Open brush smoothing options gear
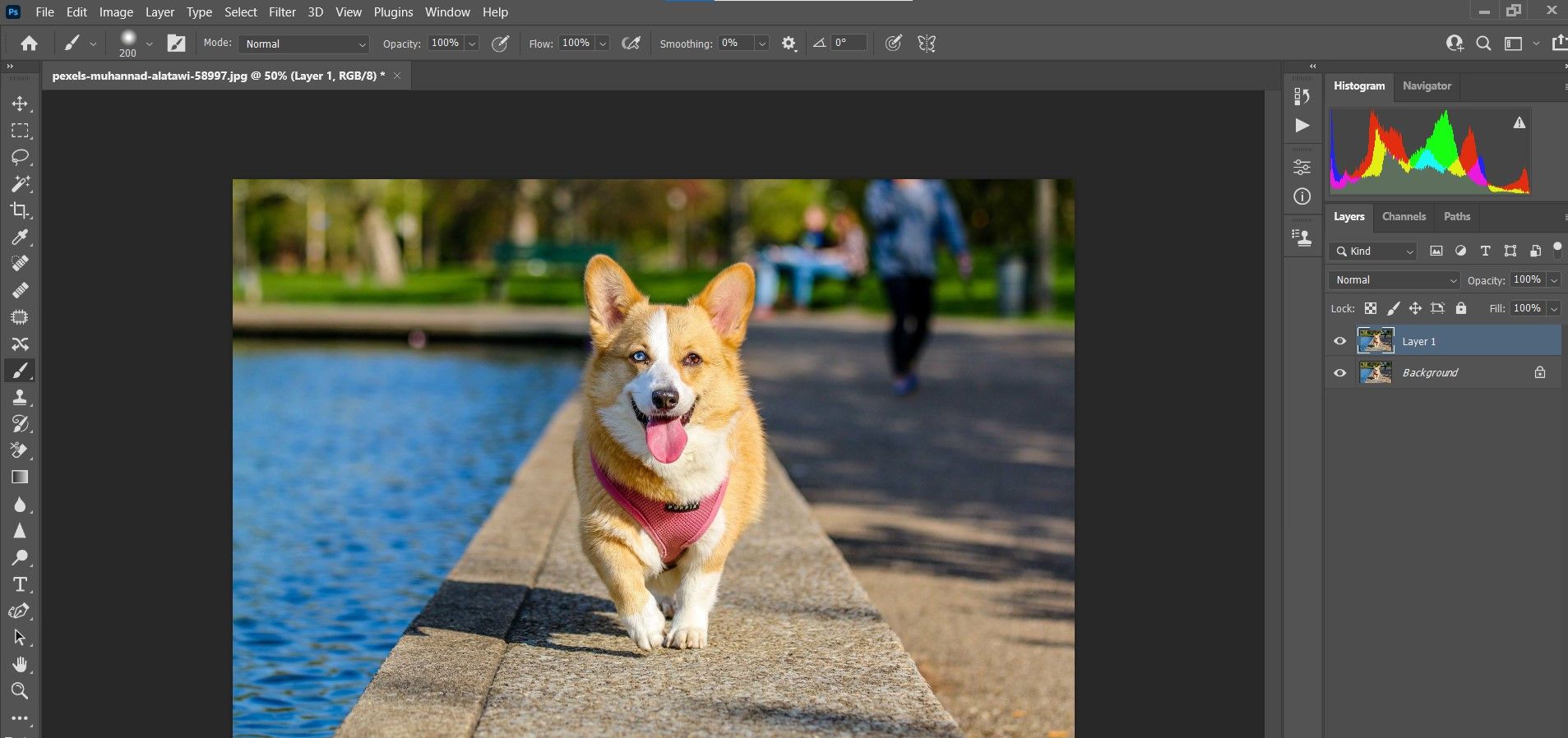This screenshot has width=1568, height=738. pyautogui.click(x=789, y=44)
